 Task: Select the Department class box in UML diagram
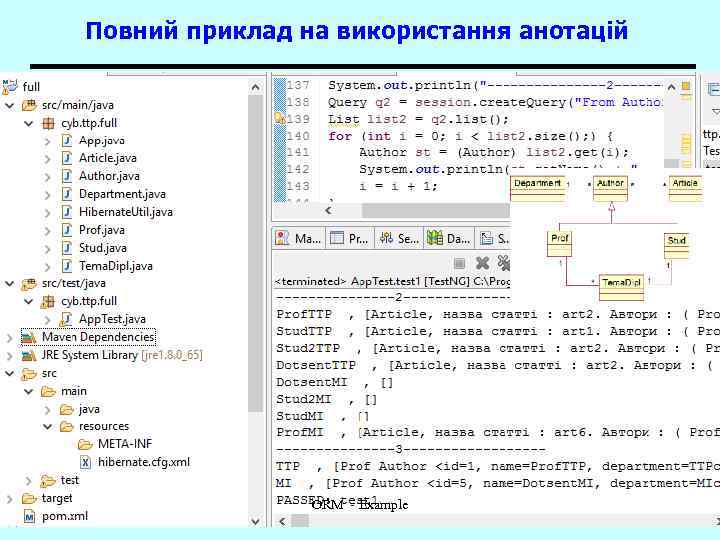click(x=538, y=189)
